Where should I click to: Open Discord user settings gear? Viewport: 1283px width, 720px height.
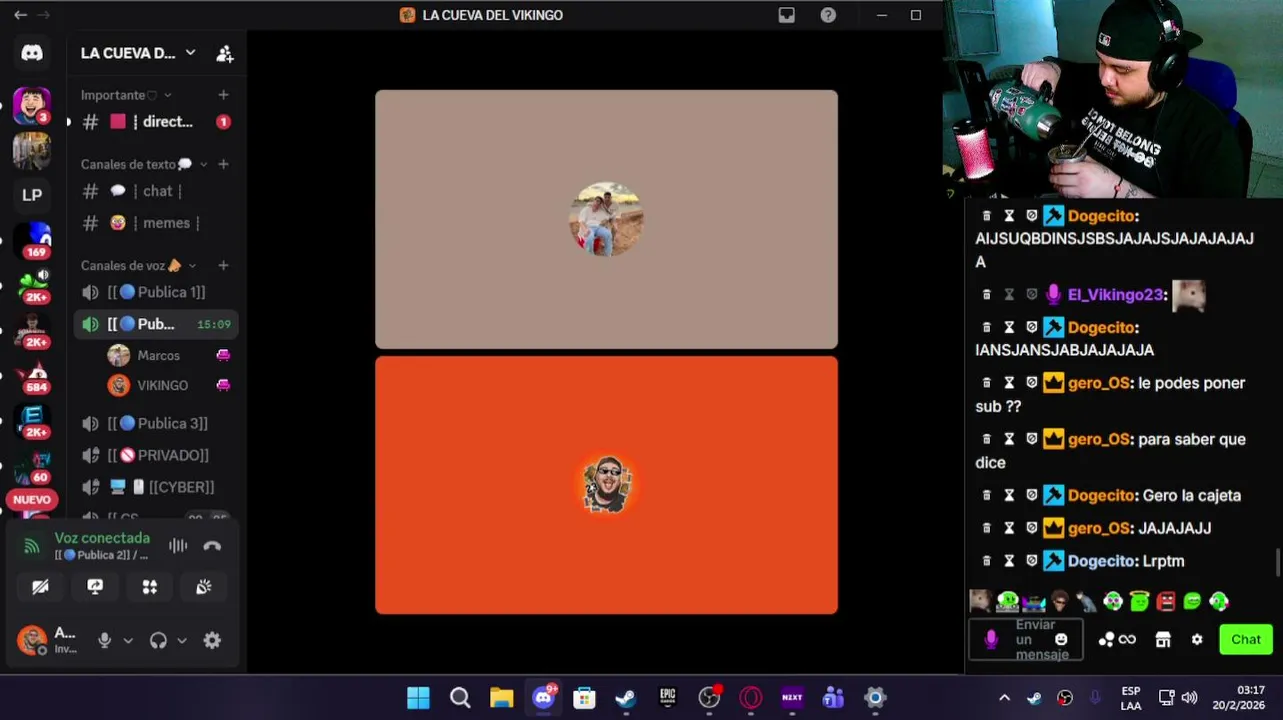[x=212, y=641]
